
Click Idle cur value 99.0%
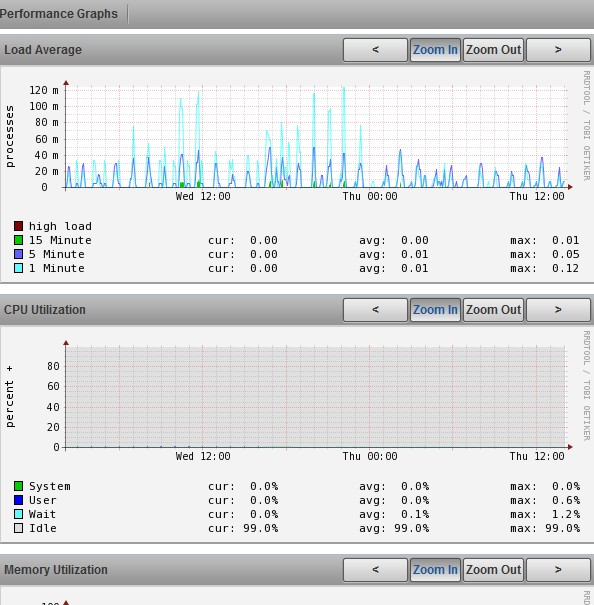point(261,528)
